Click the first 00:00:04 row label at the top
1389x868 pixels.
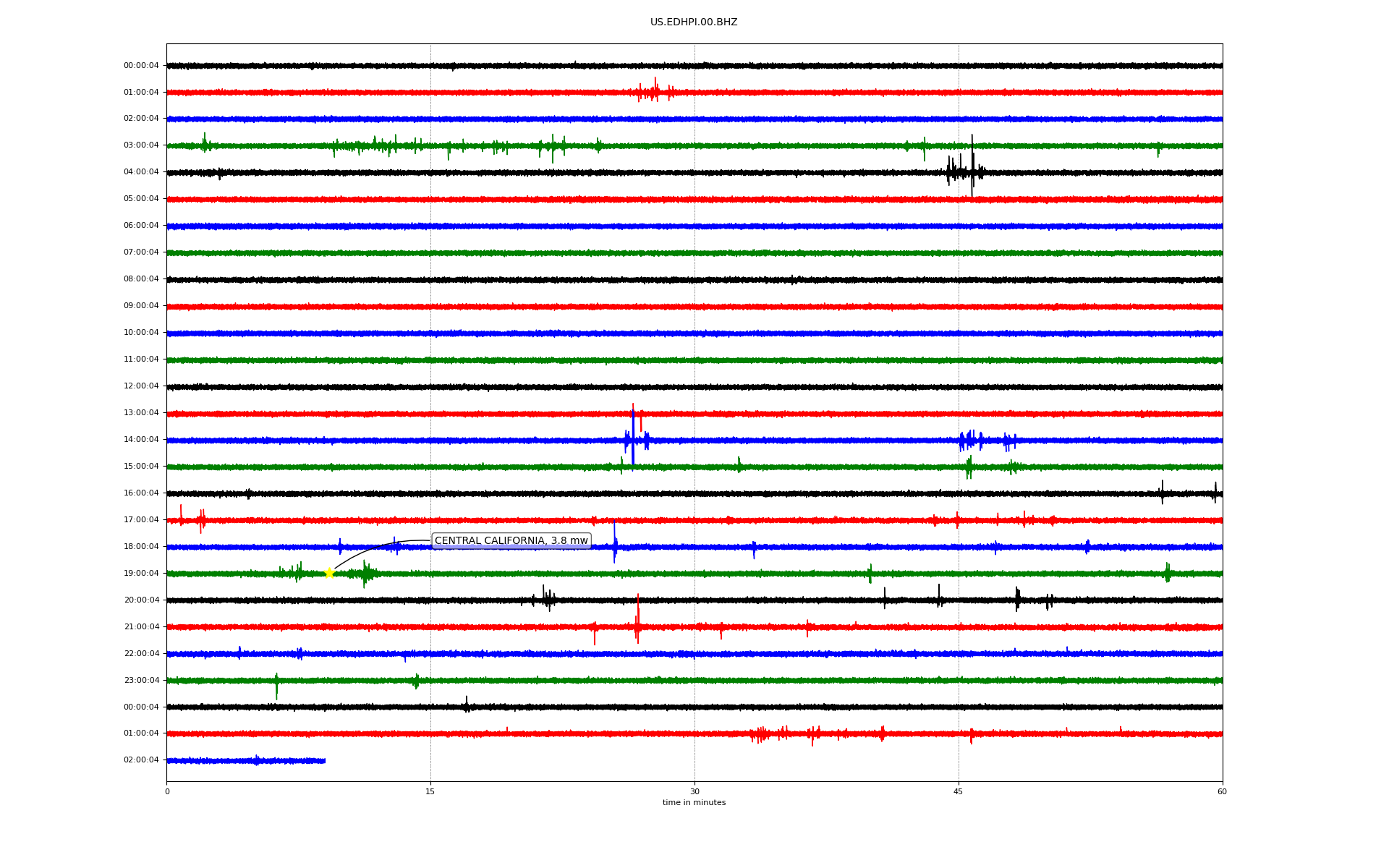pos(141,66)
